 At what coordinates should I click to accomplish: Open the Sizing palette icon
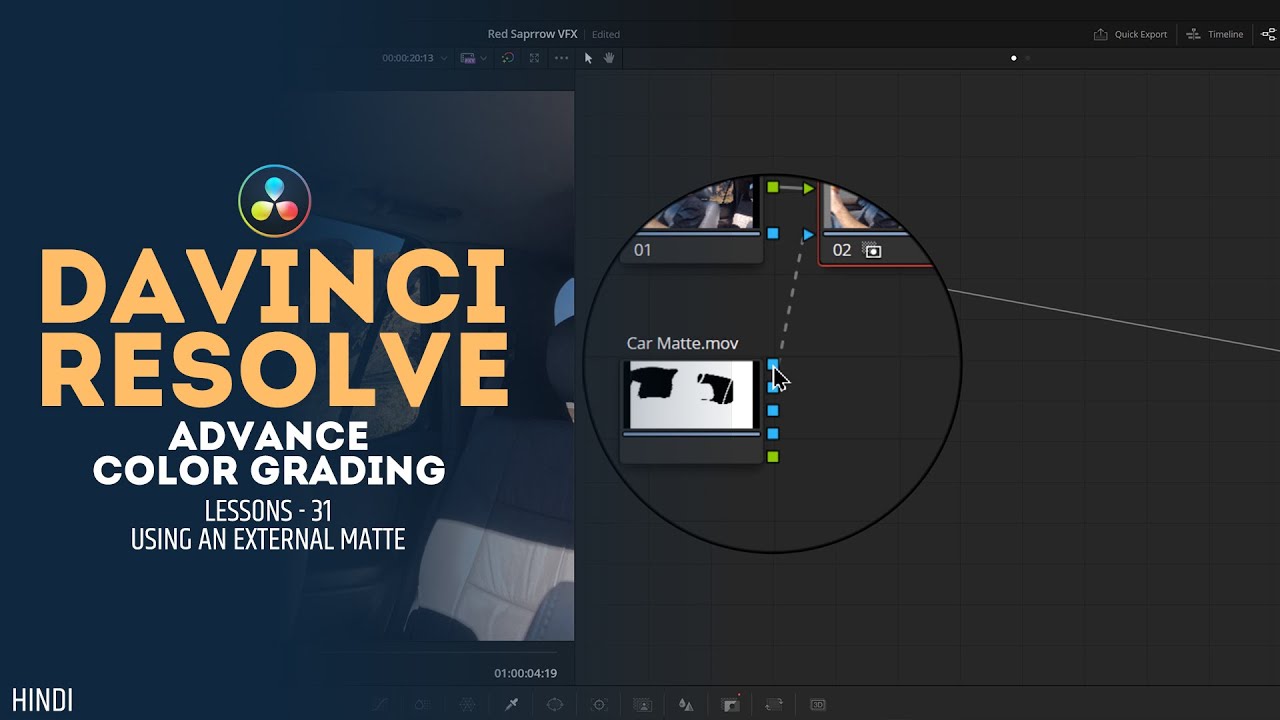coord(774,704)
